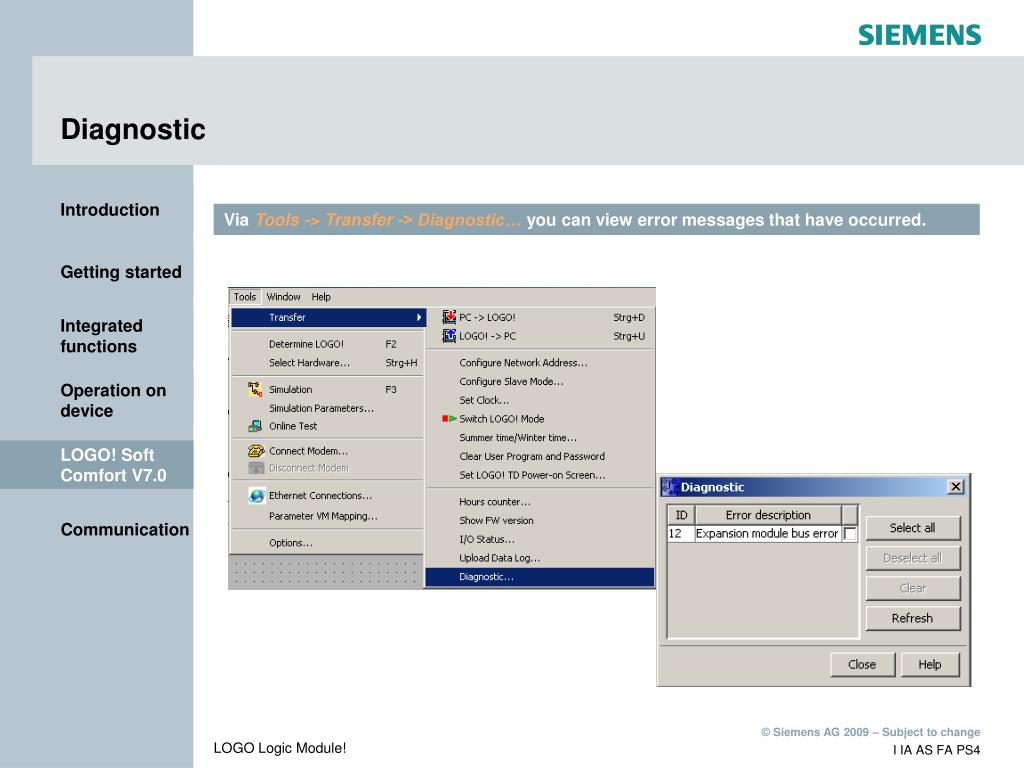Click Select all button in Diagnostic dialog

(913, 528)
